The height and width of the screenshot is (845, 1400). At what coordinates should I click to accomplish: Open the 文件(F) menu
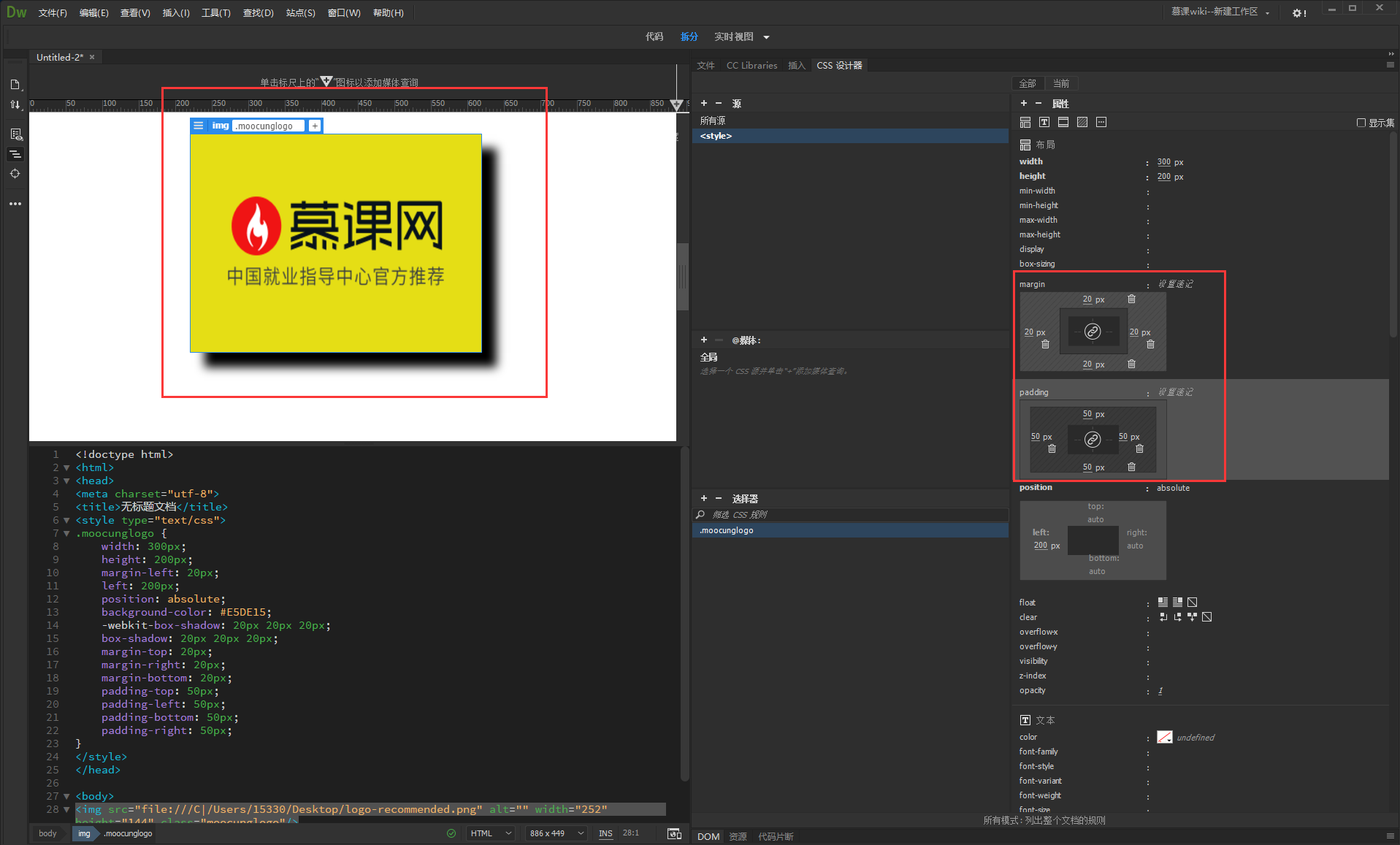click(53, 13)
